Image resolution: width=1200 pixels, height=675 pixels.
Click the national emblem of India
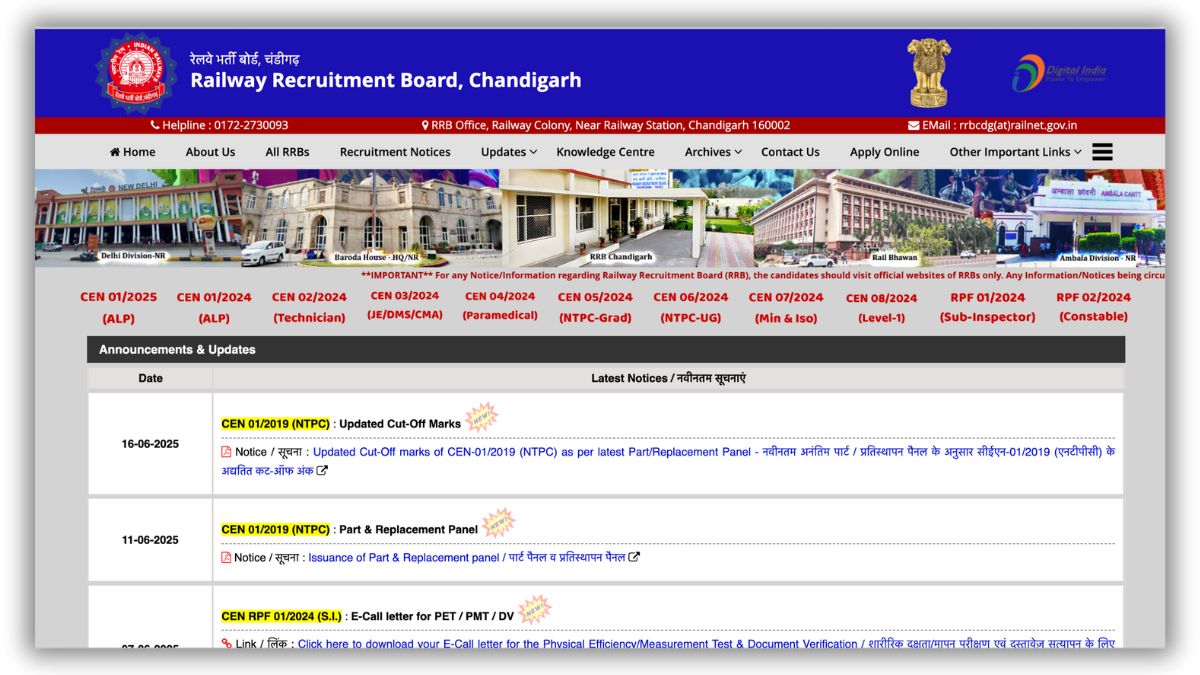tap(928, 73)
